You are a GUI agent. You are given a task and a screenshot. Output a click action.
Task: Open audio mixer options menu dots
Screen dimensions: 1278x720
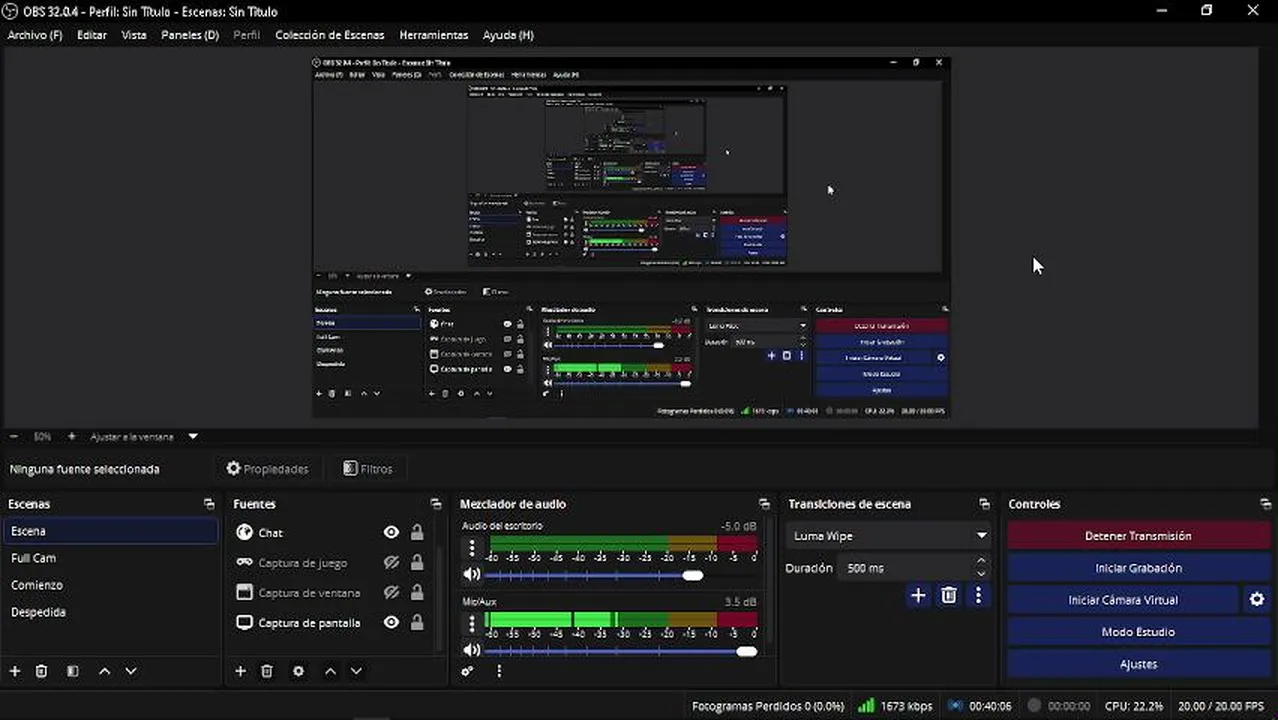498,671
